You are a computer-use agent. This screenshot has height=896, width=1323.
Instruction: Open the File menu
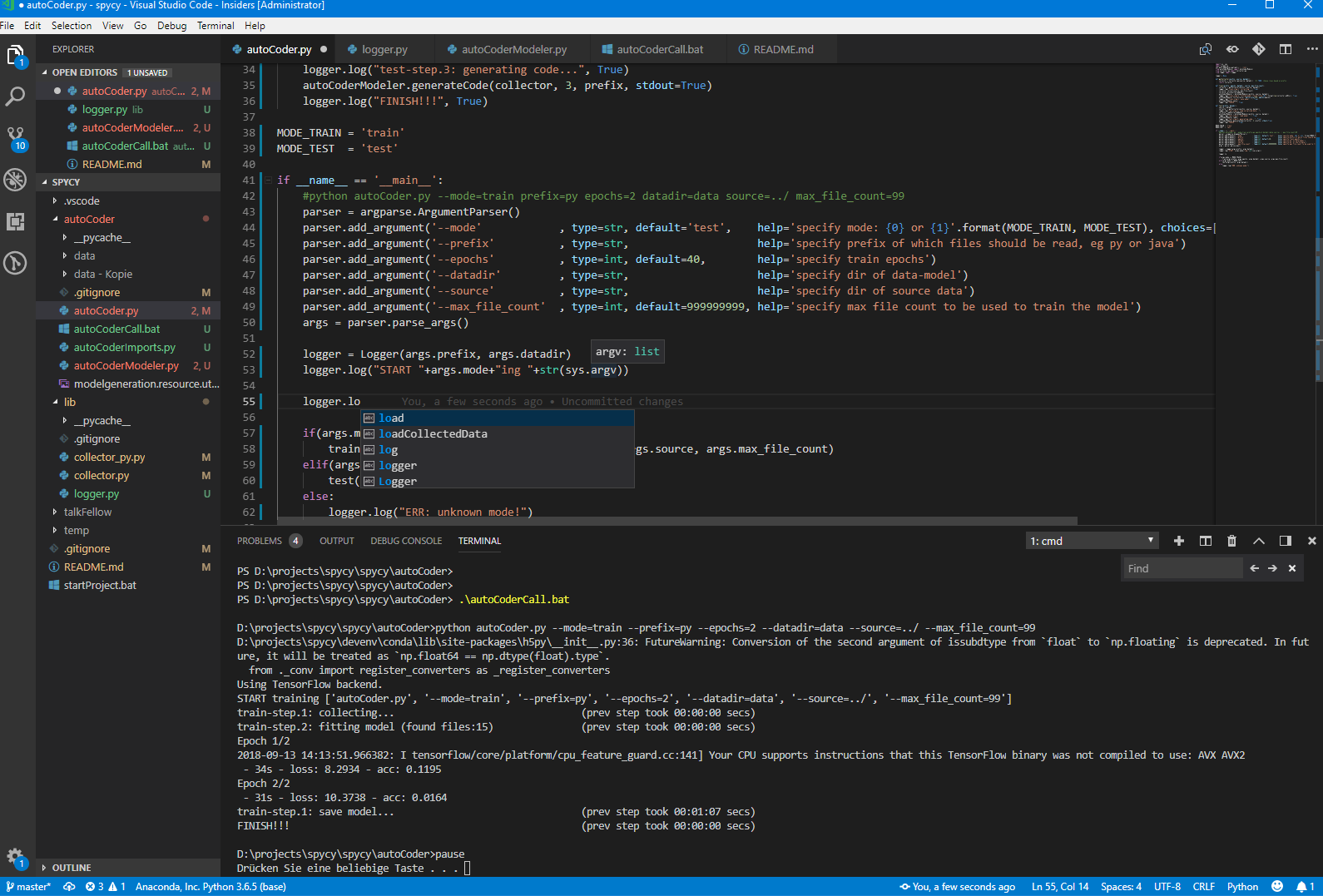pyautogui.click(x=7, y=26)
